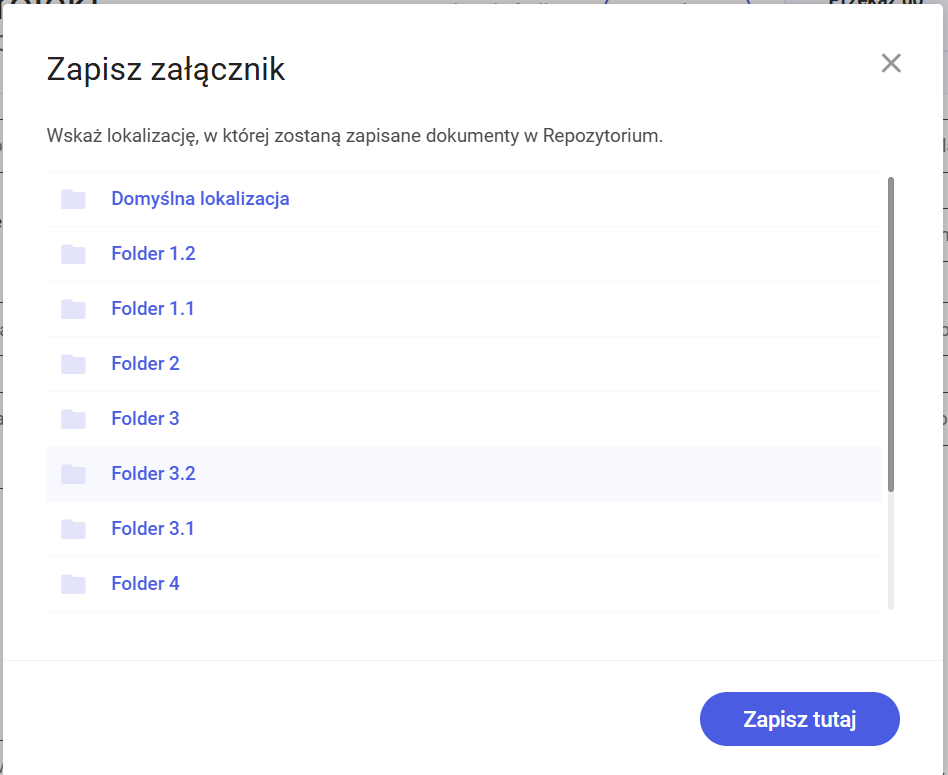Choose the Folder 2 link
The height and width of the screenshot is (775, 948).
[146, 364]
